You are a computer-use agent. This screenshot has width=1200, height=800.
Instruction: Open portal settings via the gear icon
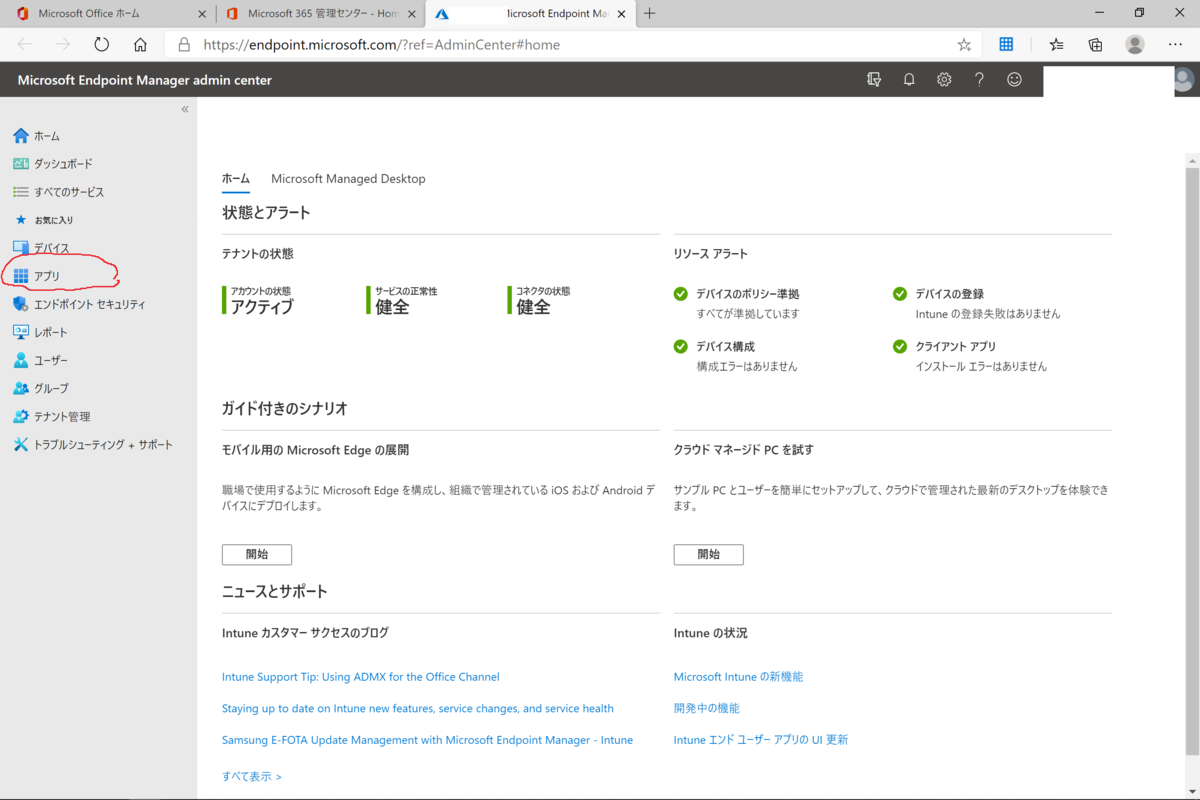pos(943,79)
